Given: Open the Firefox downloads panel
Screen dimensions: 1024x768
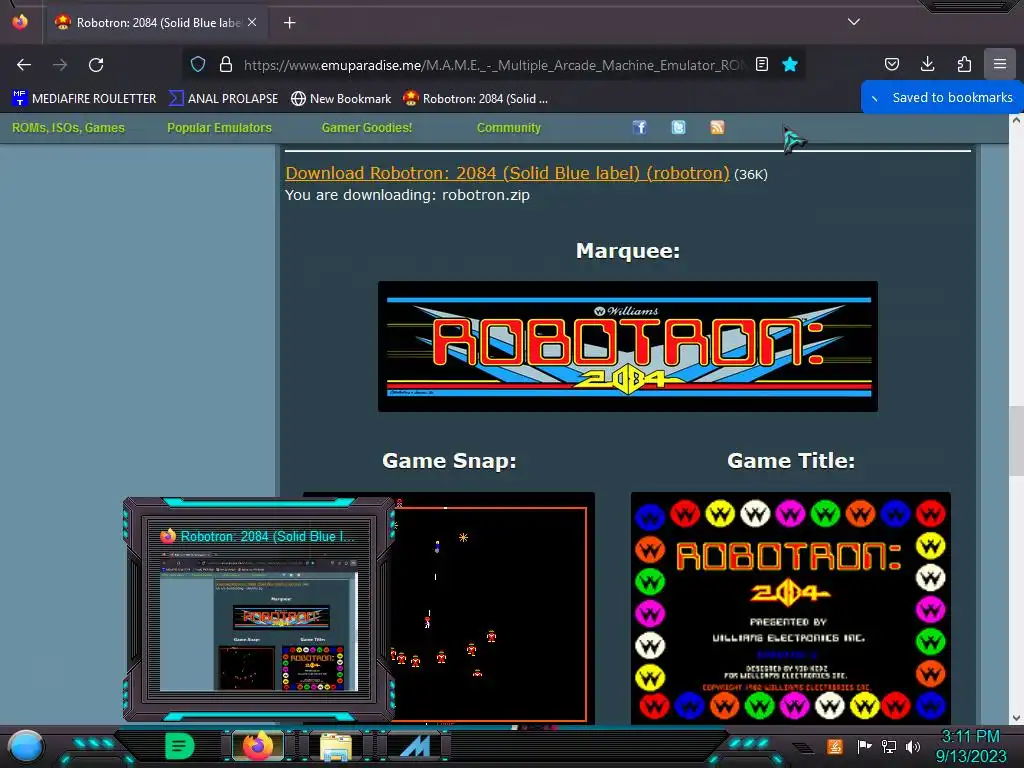Looking at the screenshot, I should point(927,64).
